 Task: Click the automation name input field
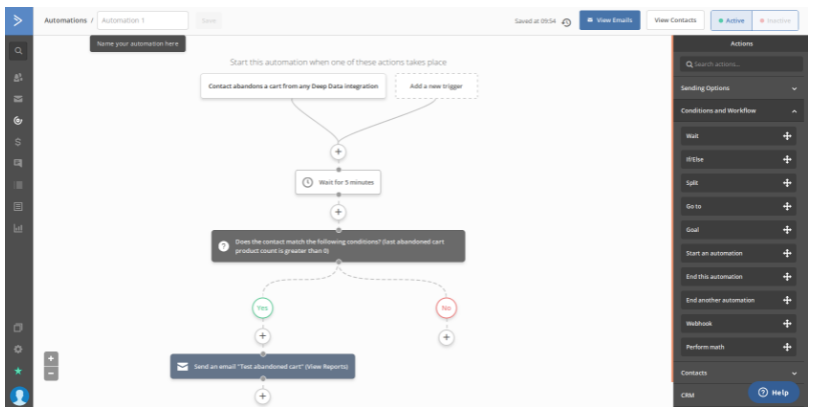point(143,20)
